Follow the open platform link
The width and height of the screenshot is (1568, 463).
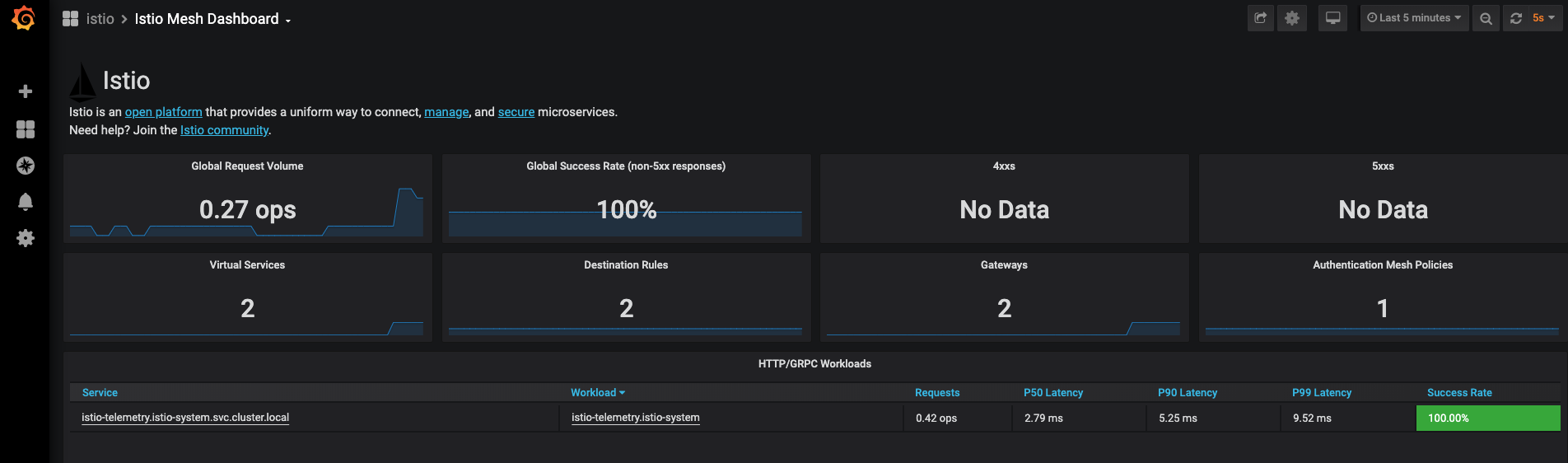(163, 112)
